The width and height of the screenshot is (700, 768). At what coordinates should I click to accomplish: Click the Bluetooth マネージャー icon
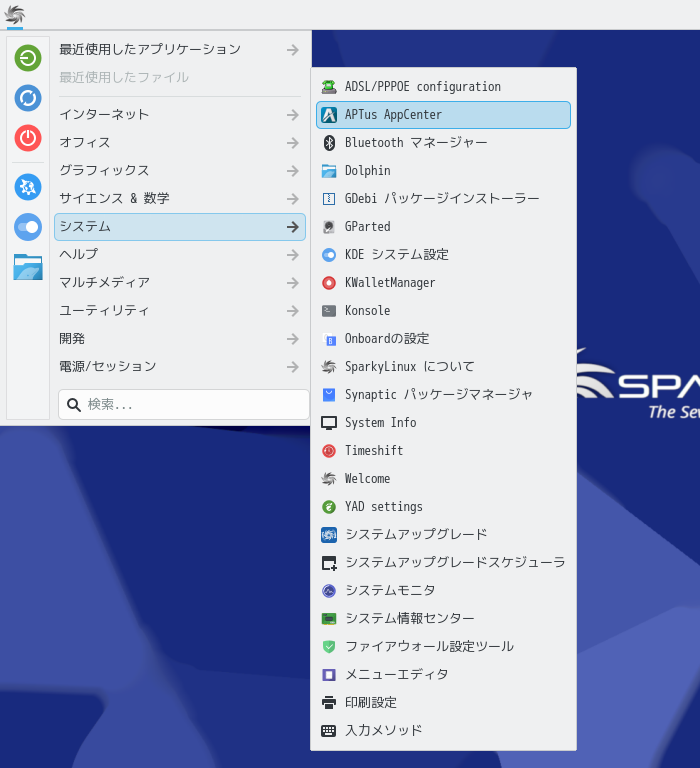point(329,143)
